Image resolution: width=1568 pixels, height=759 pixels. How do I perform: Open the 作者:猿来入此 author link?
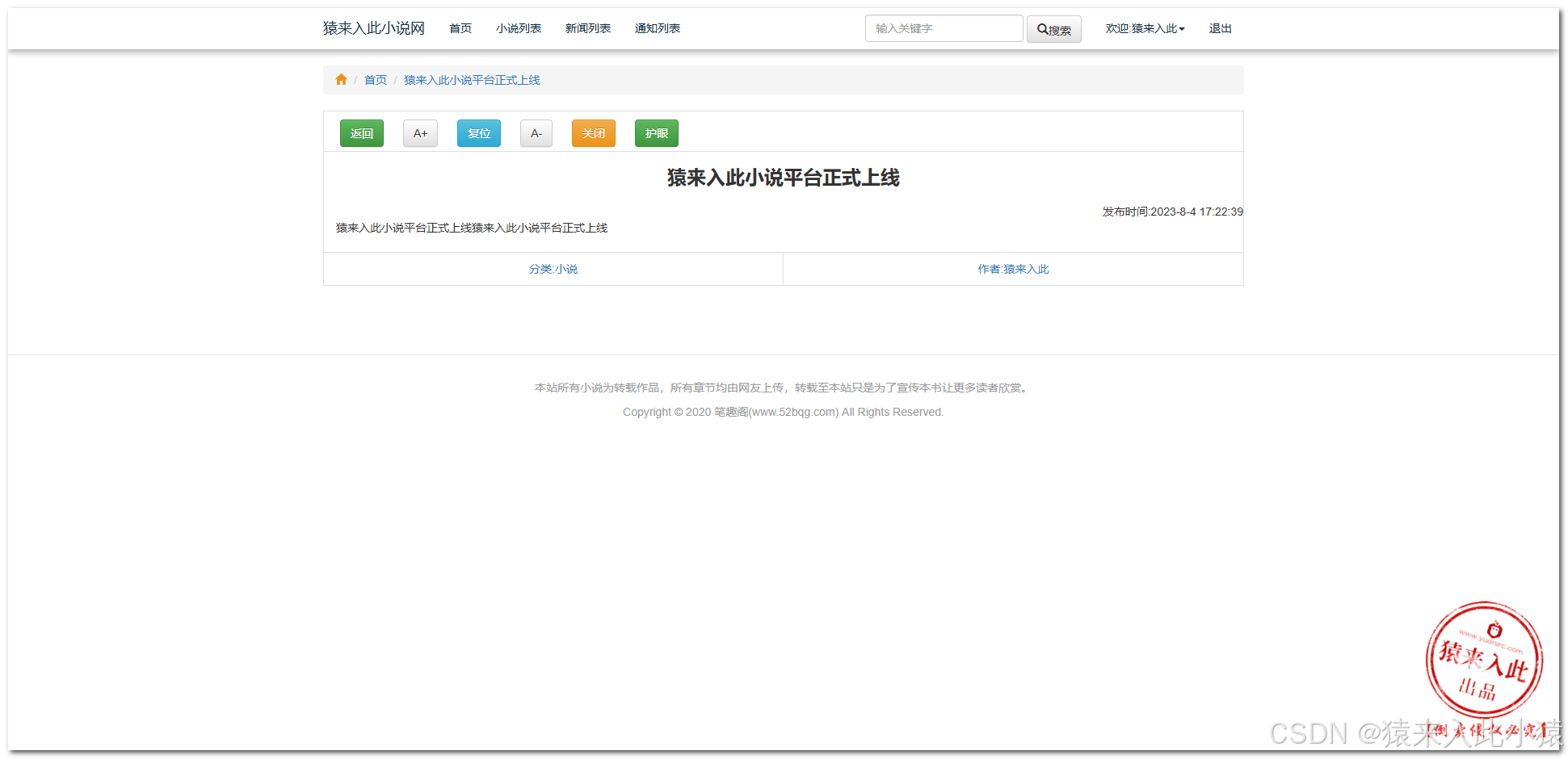1013,269
